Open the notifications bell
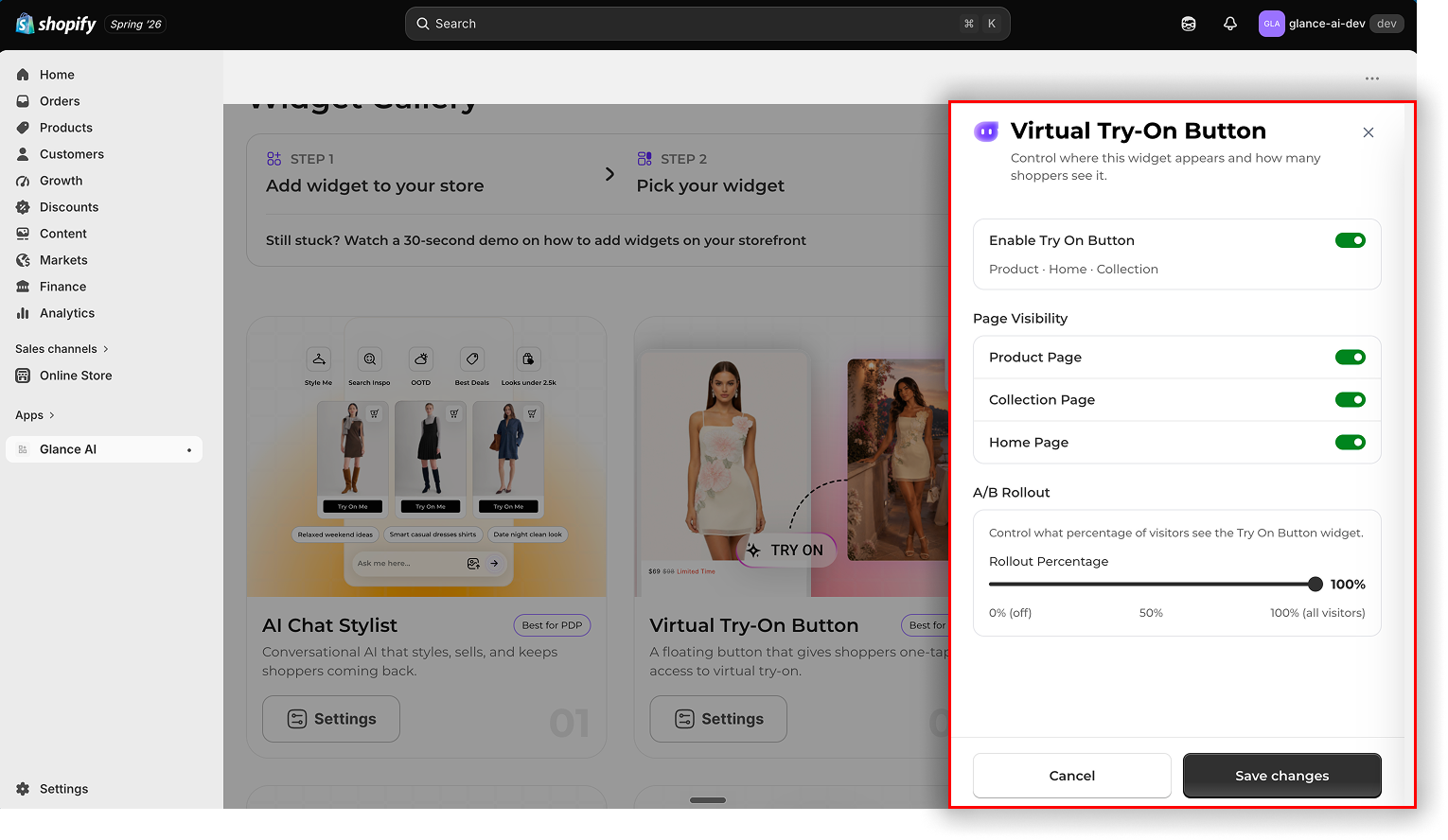This screenshot has width=1448, height=840. 1230,24
